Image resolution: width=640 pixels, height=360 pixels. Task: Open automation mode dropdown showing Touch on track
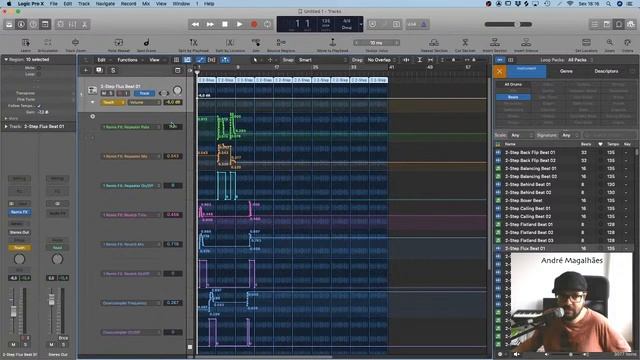click(113, 102)
